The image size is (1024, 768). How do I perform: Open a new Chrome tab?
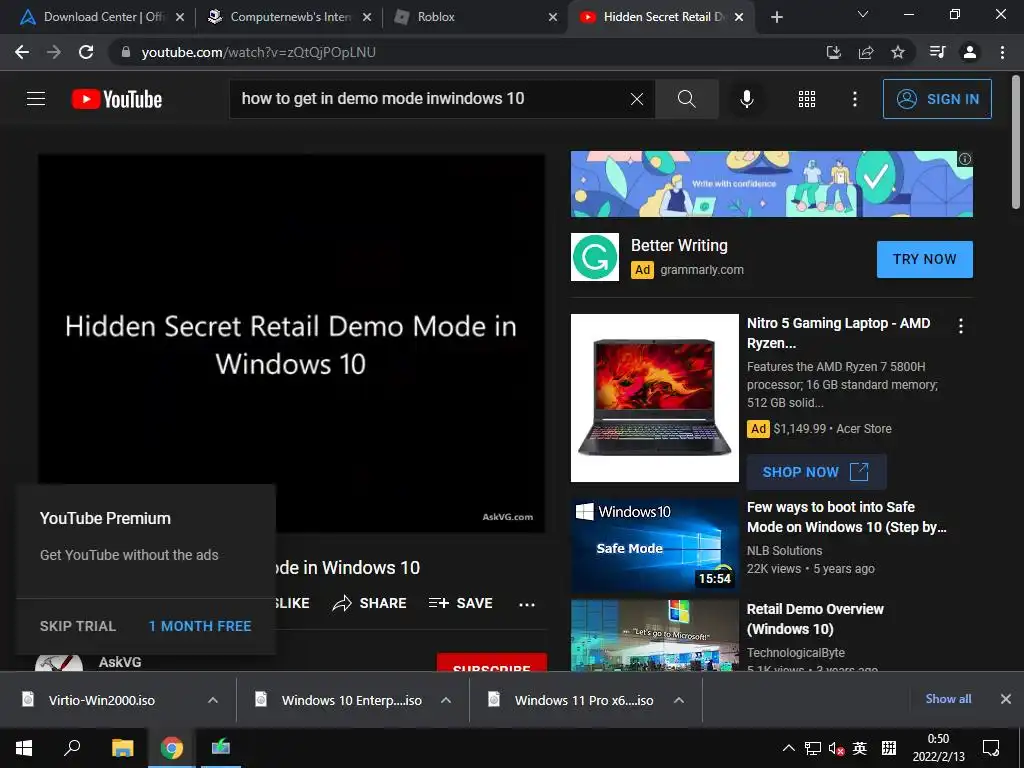point(776,17)
